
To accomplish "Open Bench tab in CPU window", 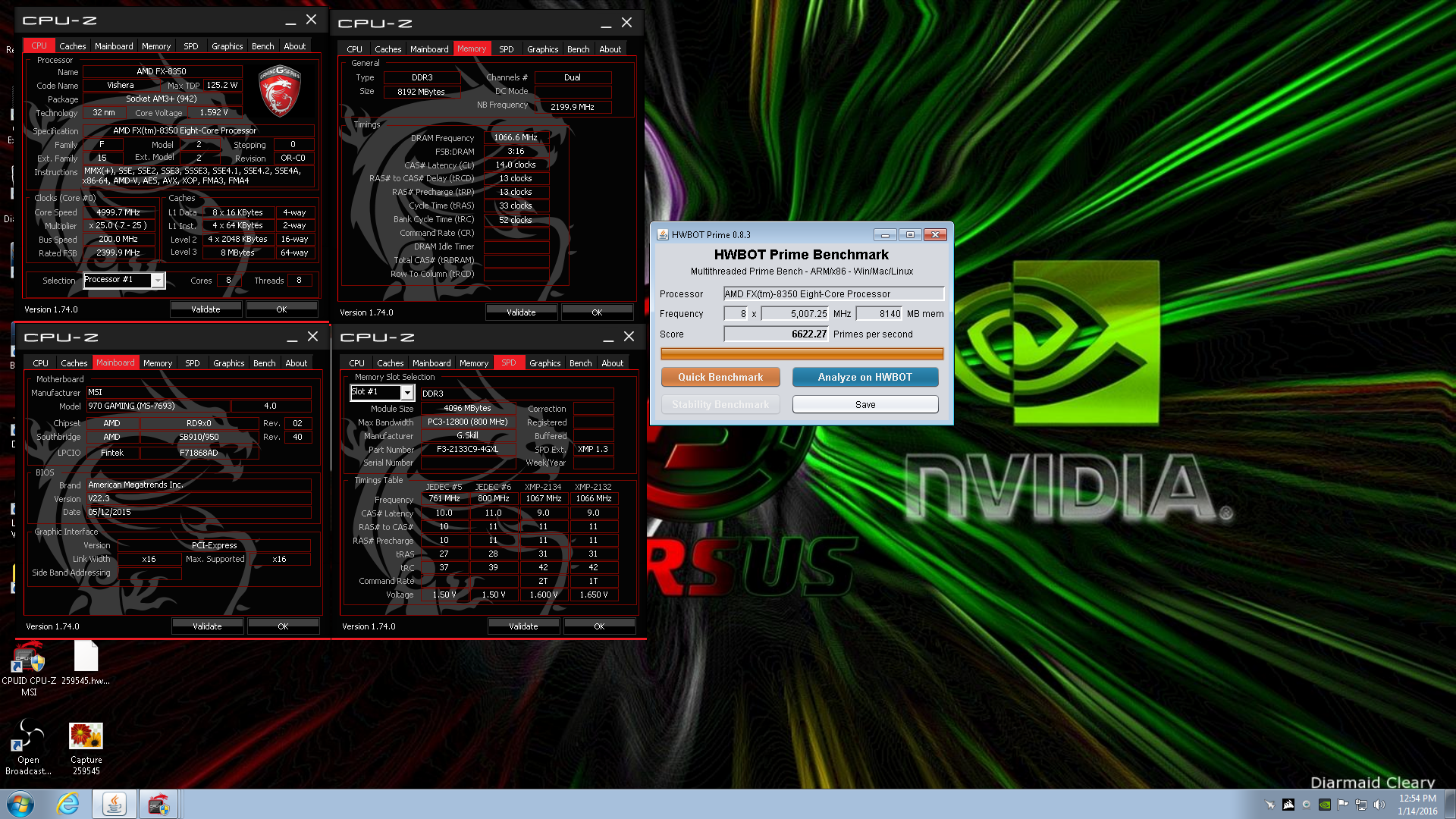I will pyautogui.click(x=263, y=46).
